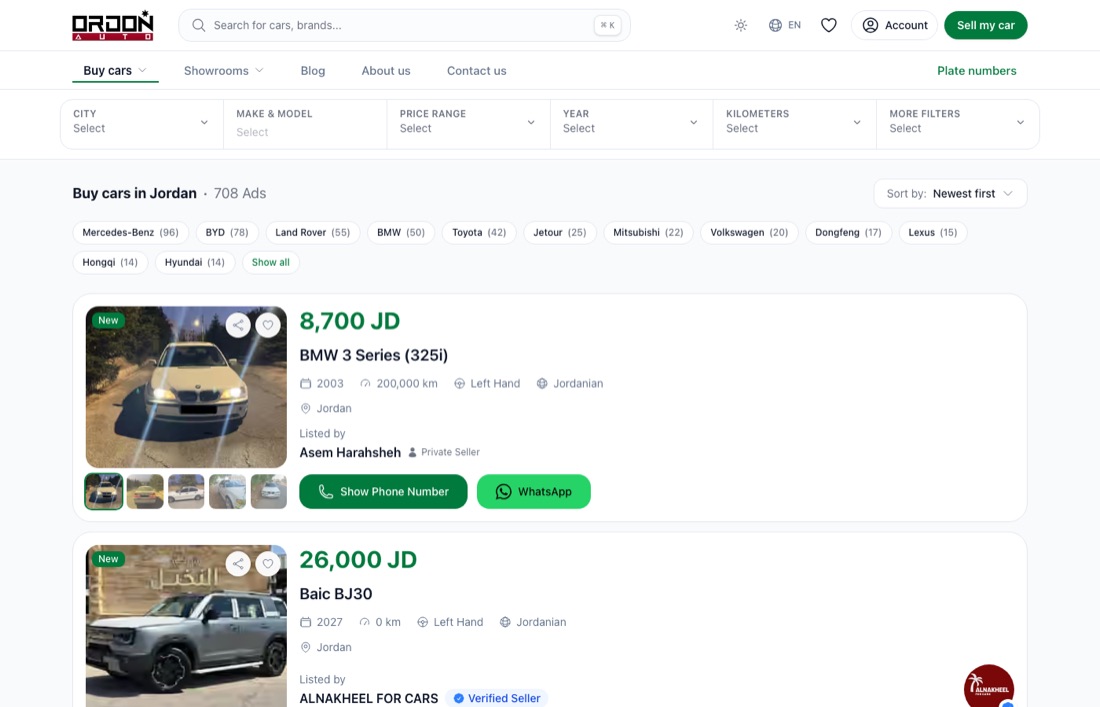
Task: Toggle the light/dark theme sun icon
Action: click(741, 25)
